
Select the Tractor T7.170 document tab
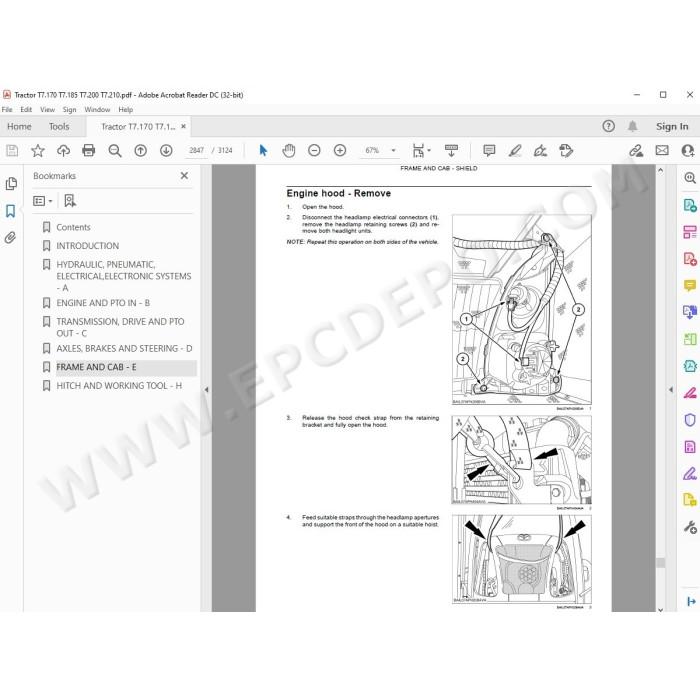pos(138,127)
